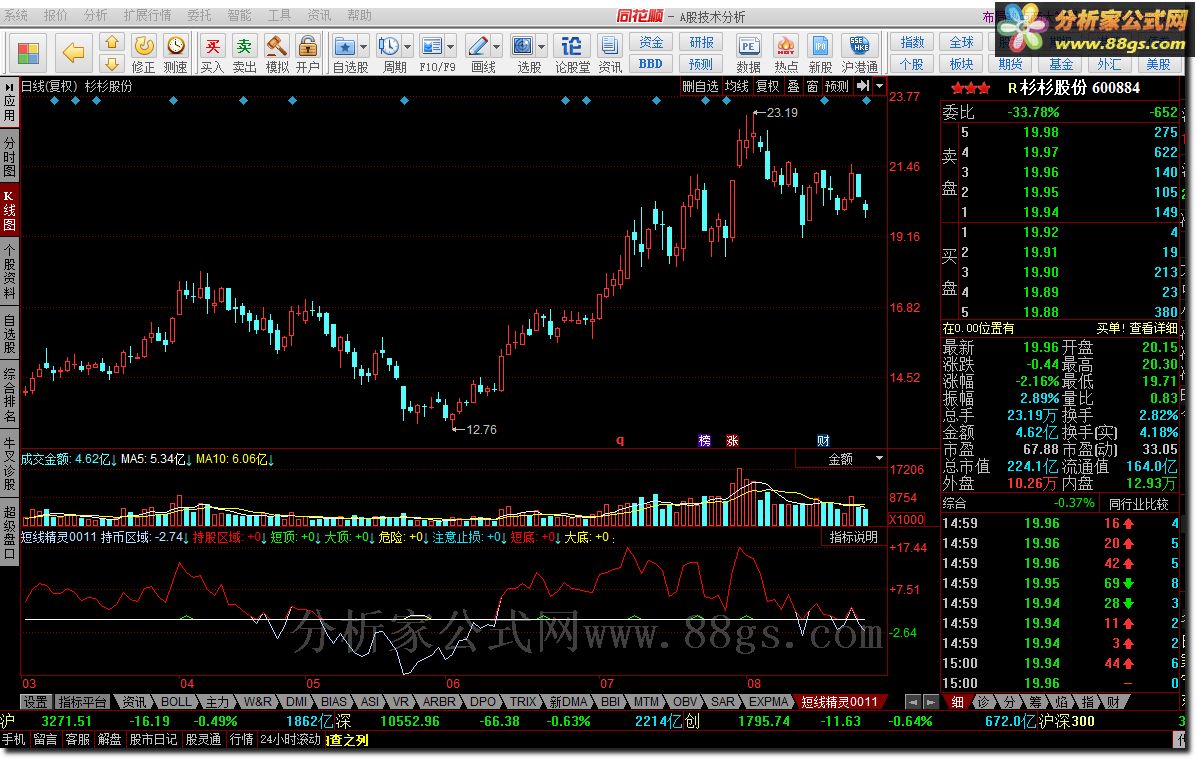Screen dimensions: 1197x759
Task: Click the 买入 buy icon
Action: (x=213, y=47)
